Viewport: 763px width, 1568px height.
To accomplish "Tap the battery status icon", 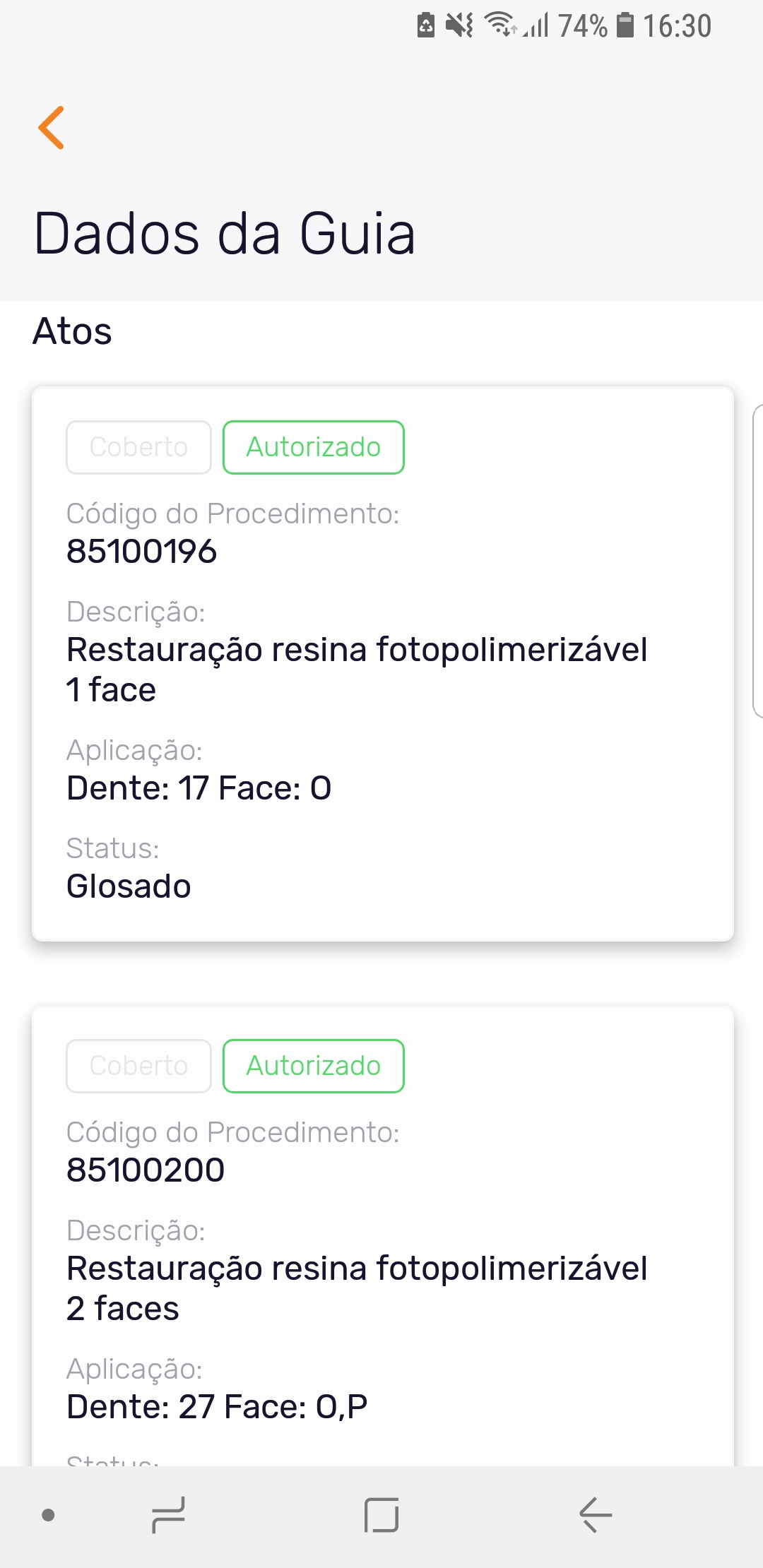I will click(x=625, y=25).
